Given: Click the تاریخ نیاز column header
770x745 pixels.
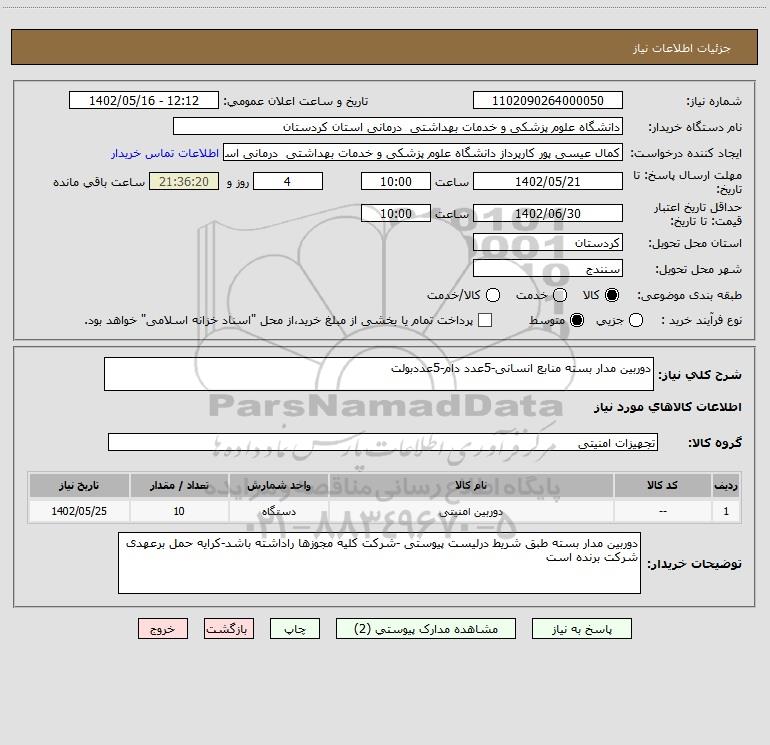Looking at the screenshot, I should pyautogui.click(x=79, y=486).
